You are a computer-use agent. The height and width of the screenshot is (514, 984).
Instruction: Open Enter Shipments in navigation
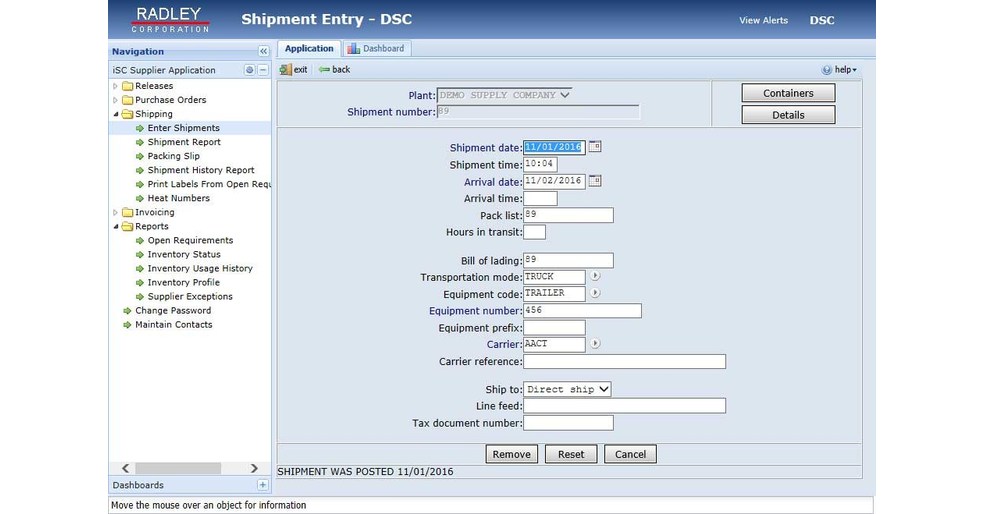coord(183,128)
